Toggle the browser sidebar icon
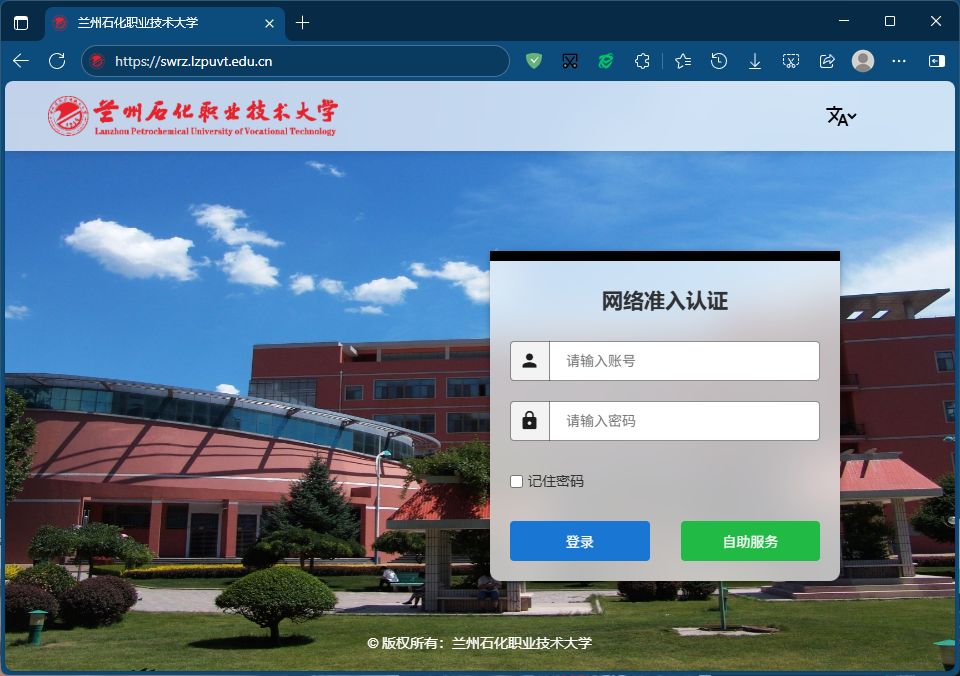Image resolution: width=960 pixels, height=676 pixels. (937, 61)
